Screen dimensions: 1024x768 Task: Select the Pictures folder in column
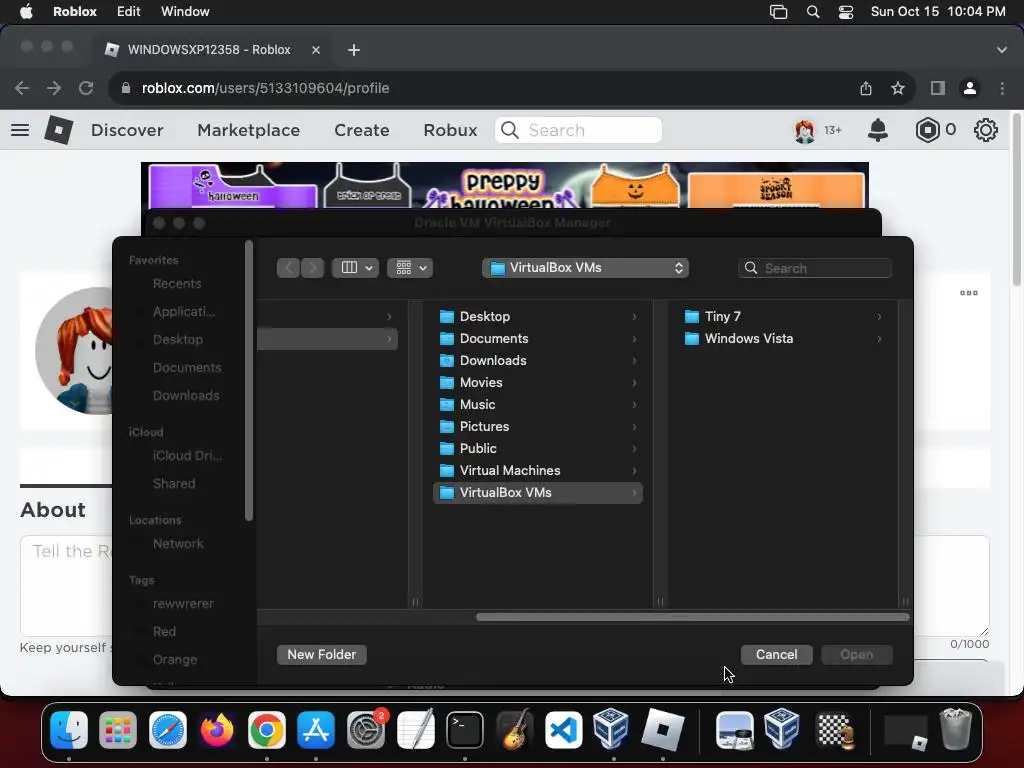click(x=537, y=426)
